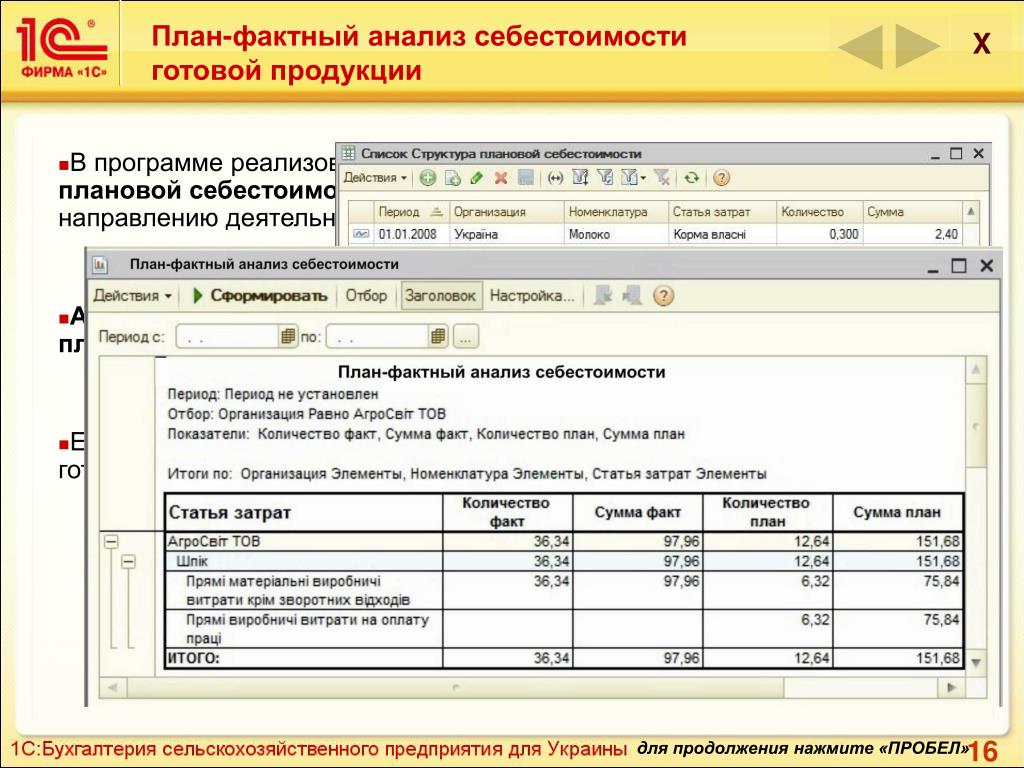Select the Молоко cell

(616, 234)
